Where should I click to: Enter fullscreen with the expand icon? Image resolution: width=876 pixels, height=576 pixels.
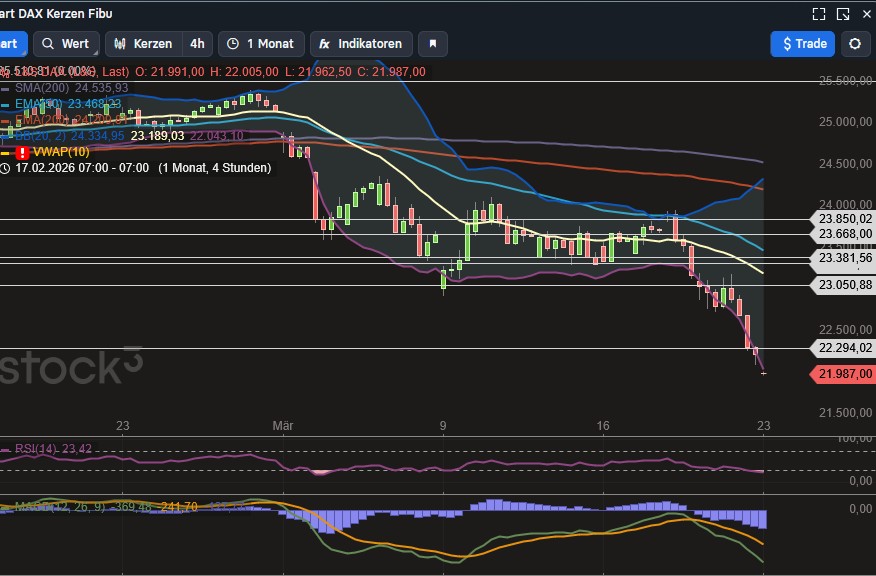click(819, 14)
